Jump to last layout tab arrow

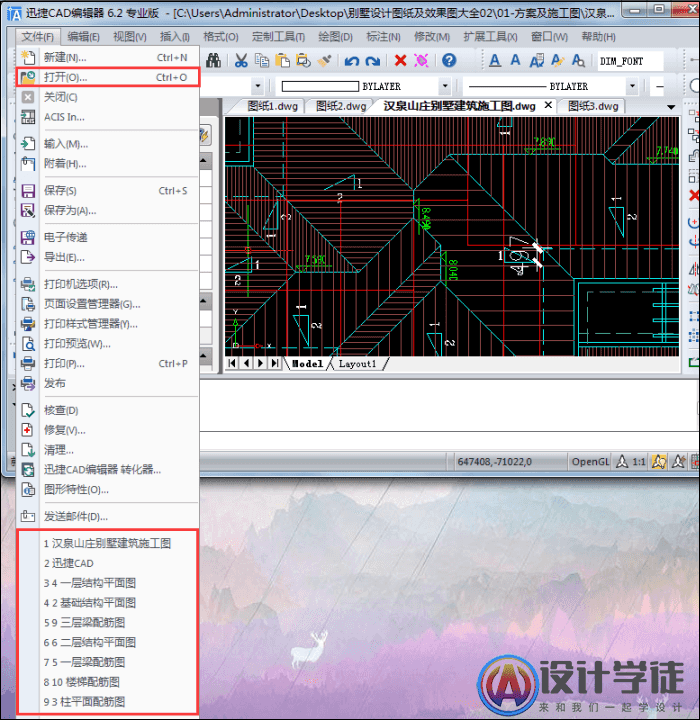pyautogui.click(x=275, y=363)
